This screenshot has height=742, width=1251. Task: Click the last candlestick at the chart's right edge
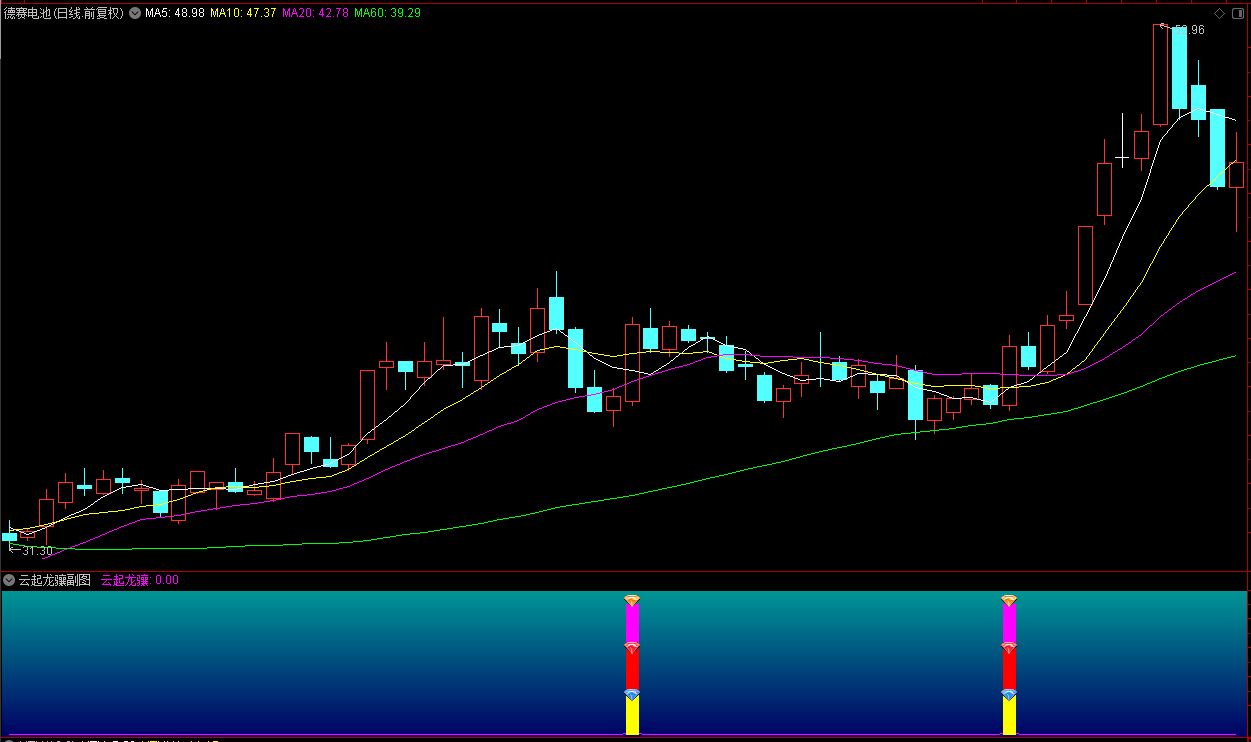tap(1236, 175)
